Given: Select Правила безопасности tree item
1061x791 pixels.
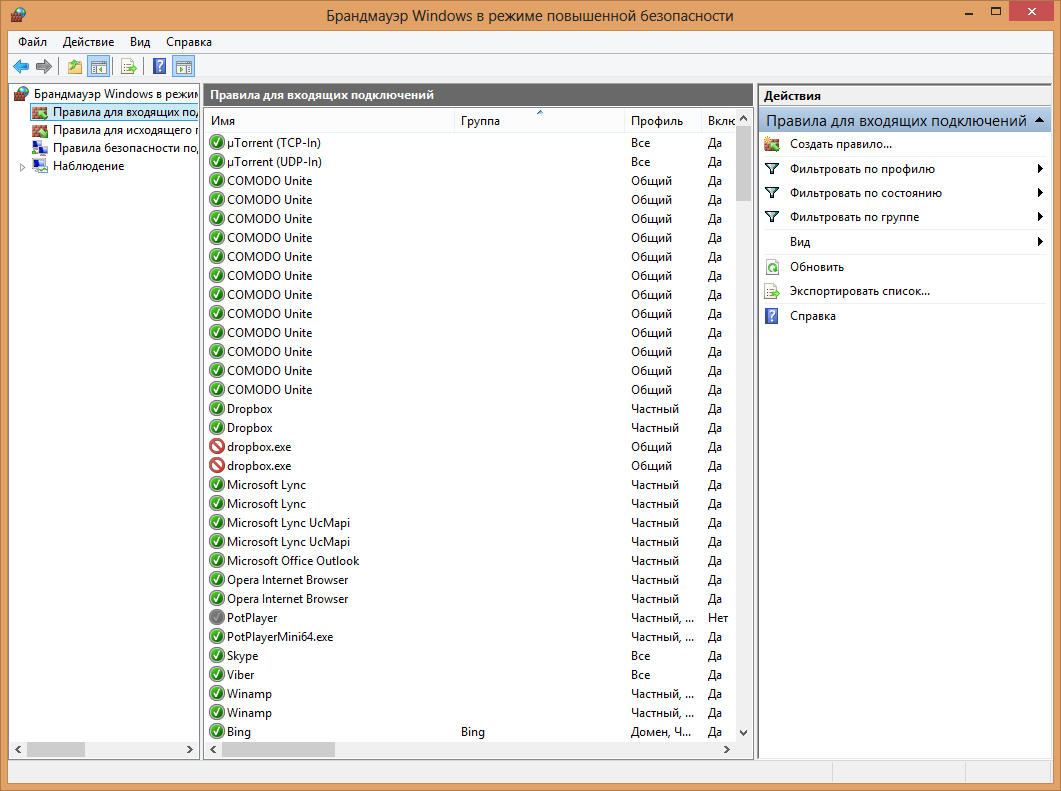Looking at the screenshot, I should pos(125,148).
